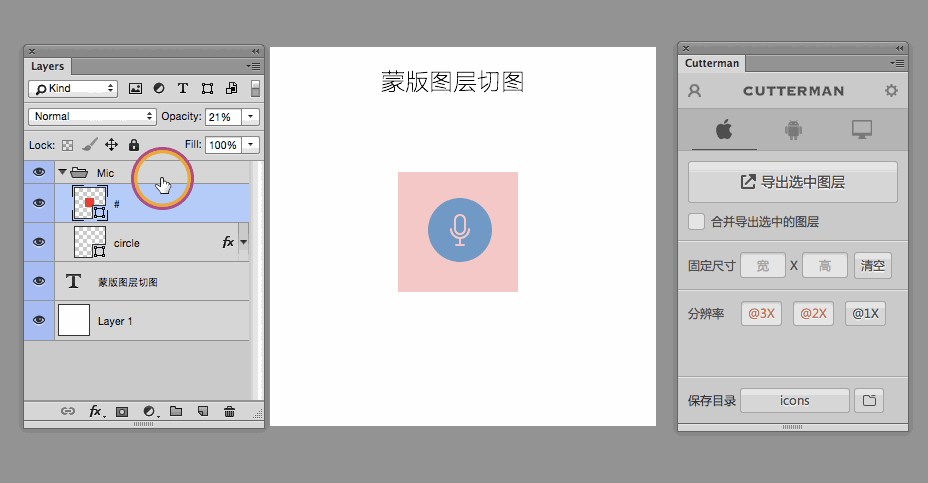Image resolution: width=928 pixels, height=483 pixels.
Task: Open Cutterman settings gear
Action: pyautogui.click(x=891, y=91)
